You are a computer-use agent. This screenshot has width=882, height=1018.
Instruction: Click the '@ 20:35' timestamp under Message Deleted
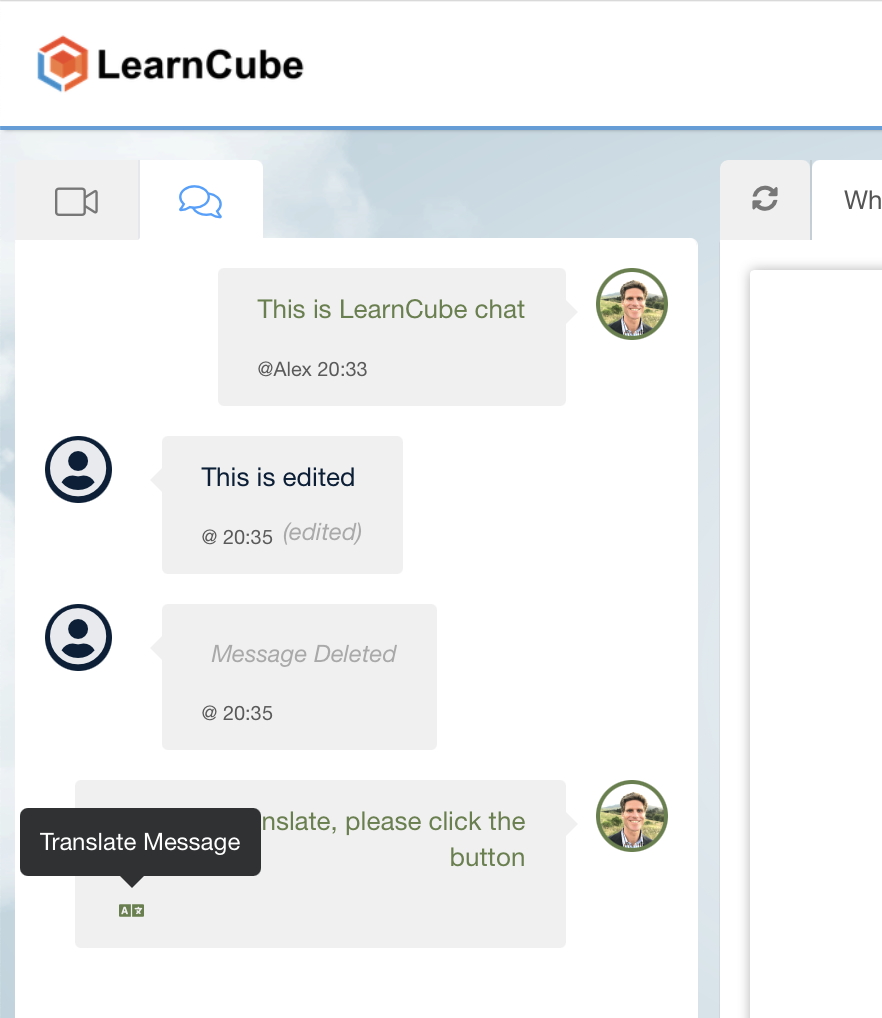coord(237,713)
